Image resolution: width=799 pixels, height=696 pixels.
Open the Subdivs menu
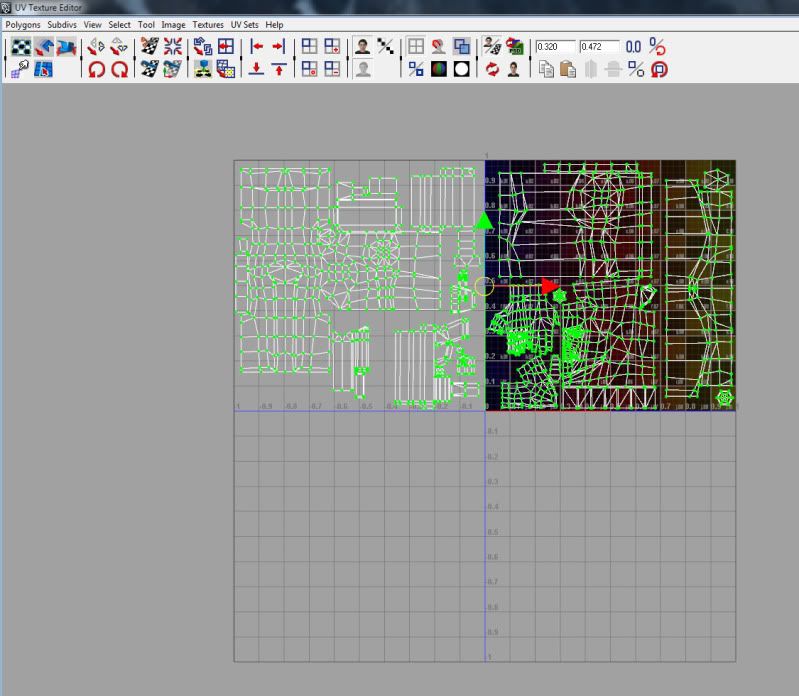(62, 24)
